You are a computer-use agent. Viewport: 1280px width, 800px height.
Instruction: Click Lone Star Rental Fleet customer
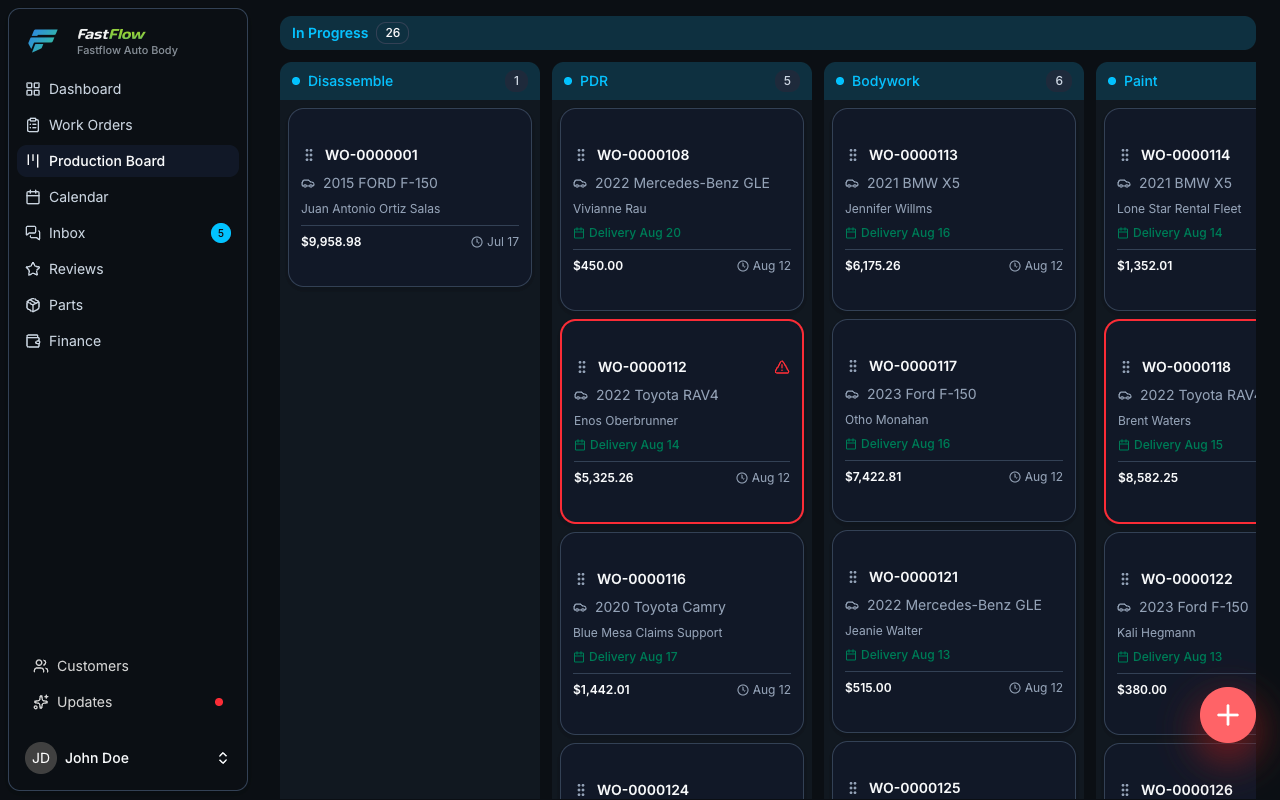click(x=1179, y=209)
